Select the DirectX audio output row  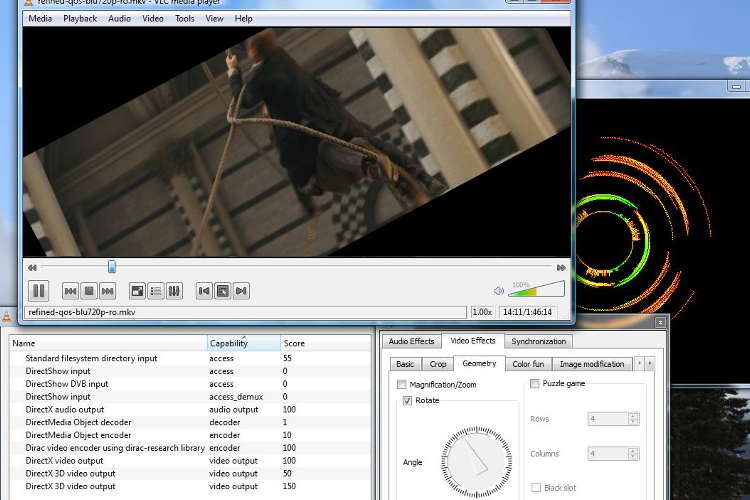(64, 409)
